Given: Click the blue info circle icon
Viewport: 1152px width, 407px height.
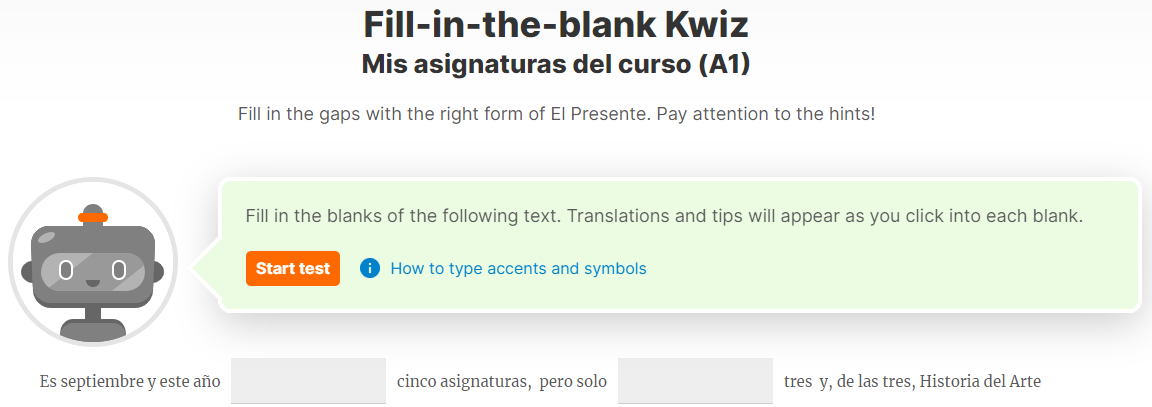Looking at the screenshot, I should (x=370, y=268).
